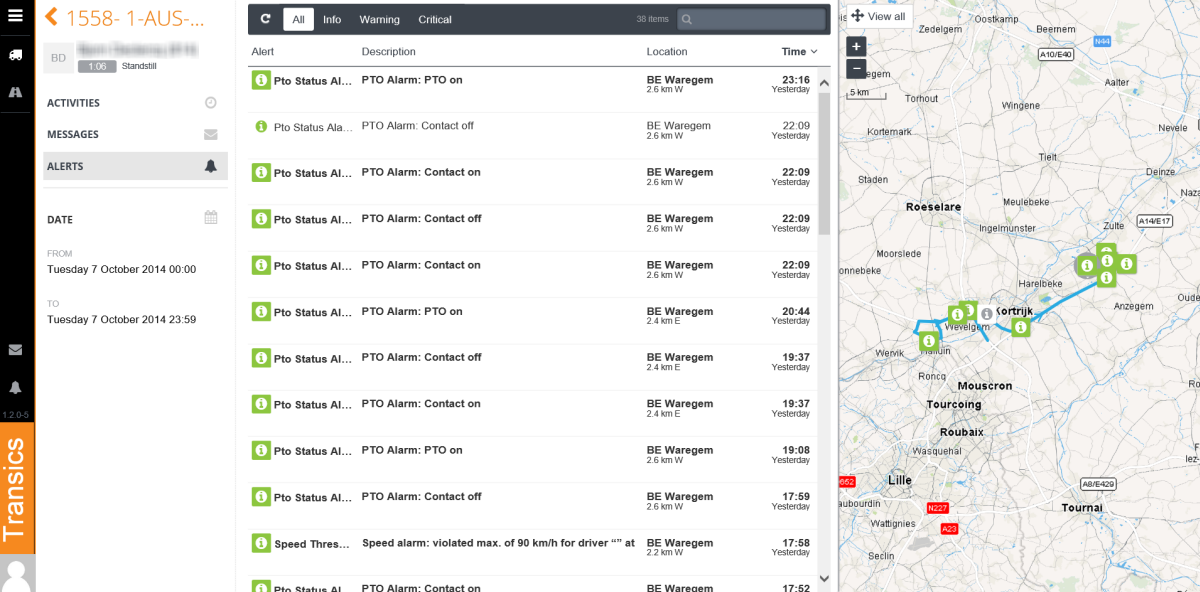Open the hamburger menu in the sidebar
The height and width of the screenshot is (592, 1200).
15,16
